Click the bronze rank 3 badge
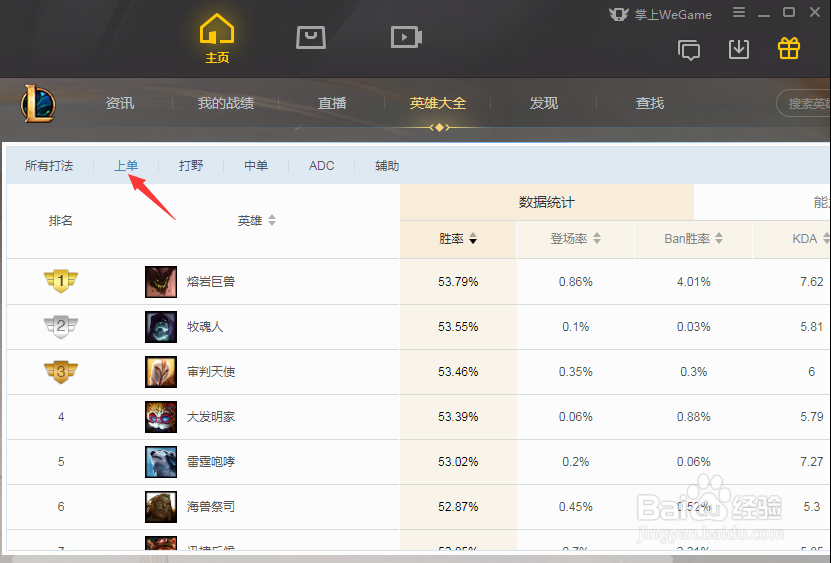This screenshot has height=563, width=831. [x=61, y=371]
